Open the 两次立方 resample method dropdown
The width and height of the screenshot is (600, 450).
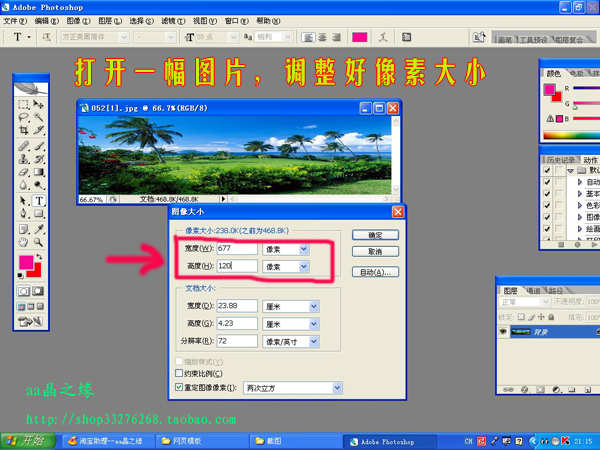tap(337, 388)
